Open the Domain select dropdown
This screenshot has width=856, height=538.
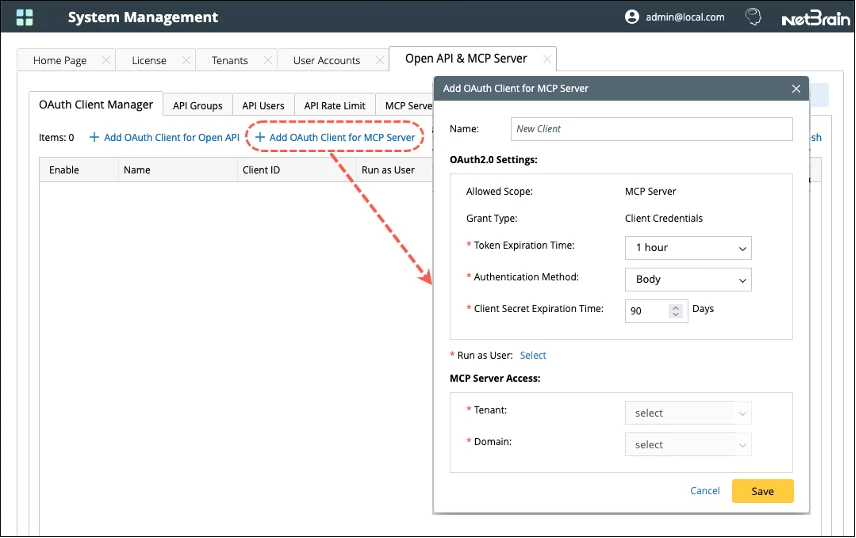[x=688, y=445]
